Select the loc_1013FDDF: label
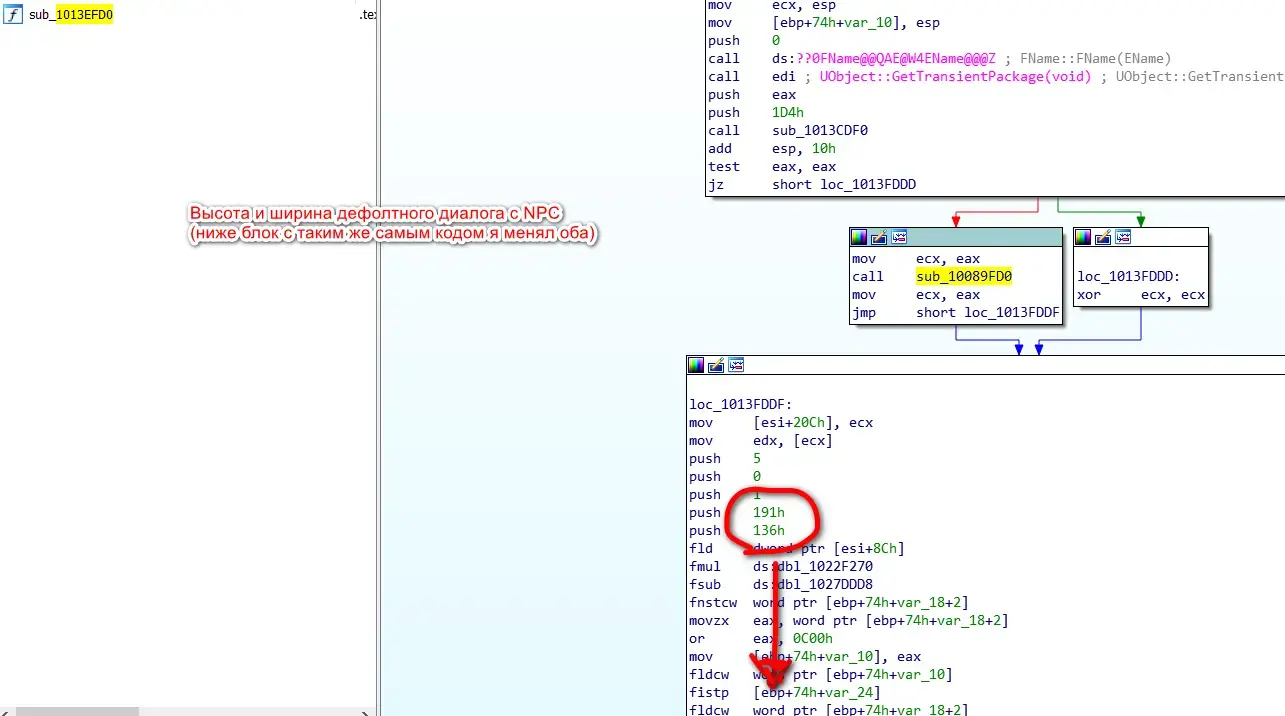This screenshot has height=716, width=1285. [x=742, y=405]
